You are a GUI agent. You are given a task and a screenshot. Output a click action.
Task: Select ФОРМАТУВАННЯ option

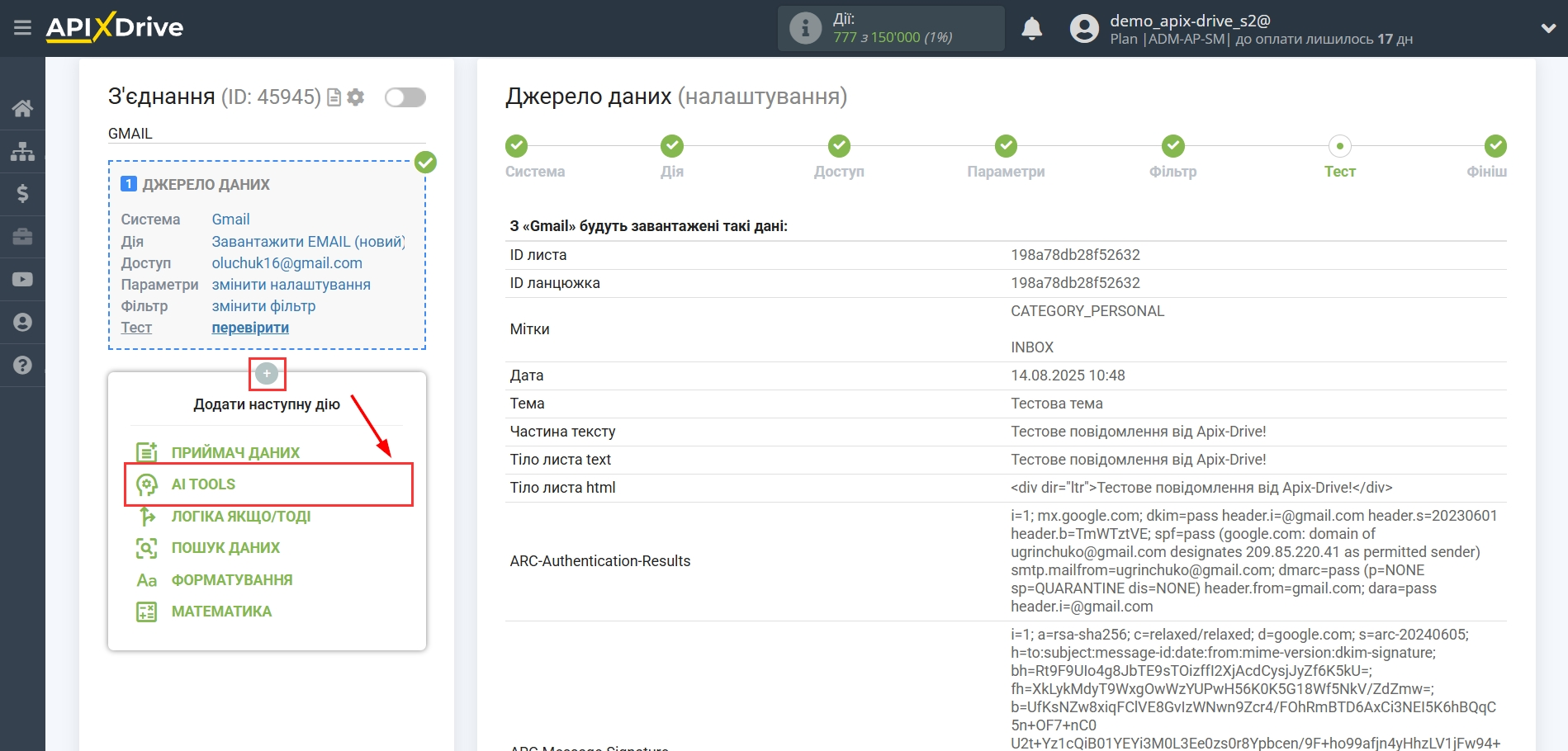click(x=232, y=580)
